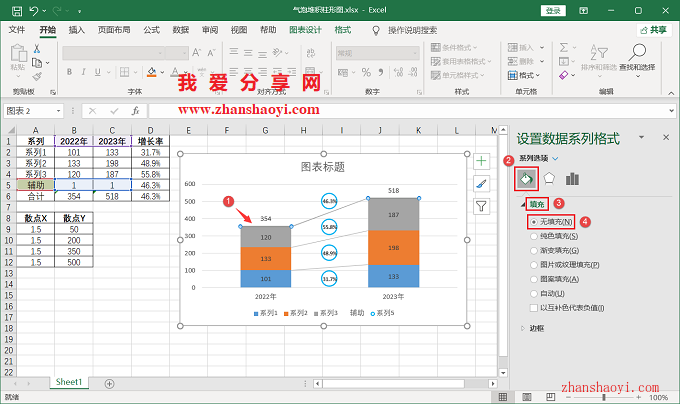Select the Sheet1 worksheet tab
The width and height of the screenshot is (680, 404).
pyautogui.click(x=69, y=382)
